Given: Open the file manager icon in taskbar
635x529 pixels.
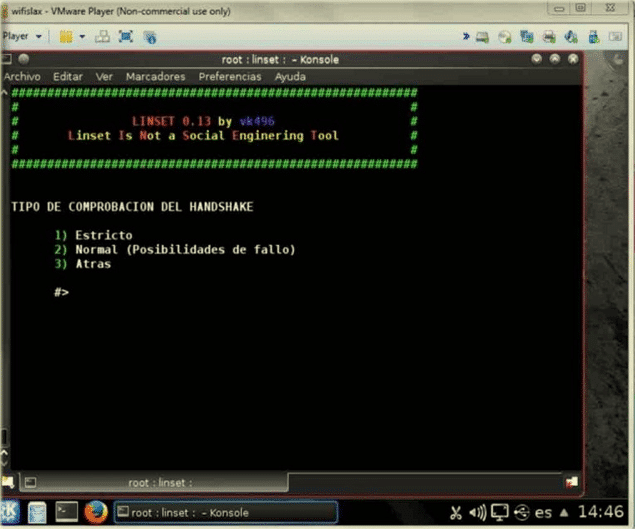Looking at the screenshot, I should (37, 512).
